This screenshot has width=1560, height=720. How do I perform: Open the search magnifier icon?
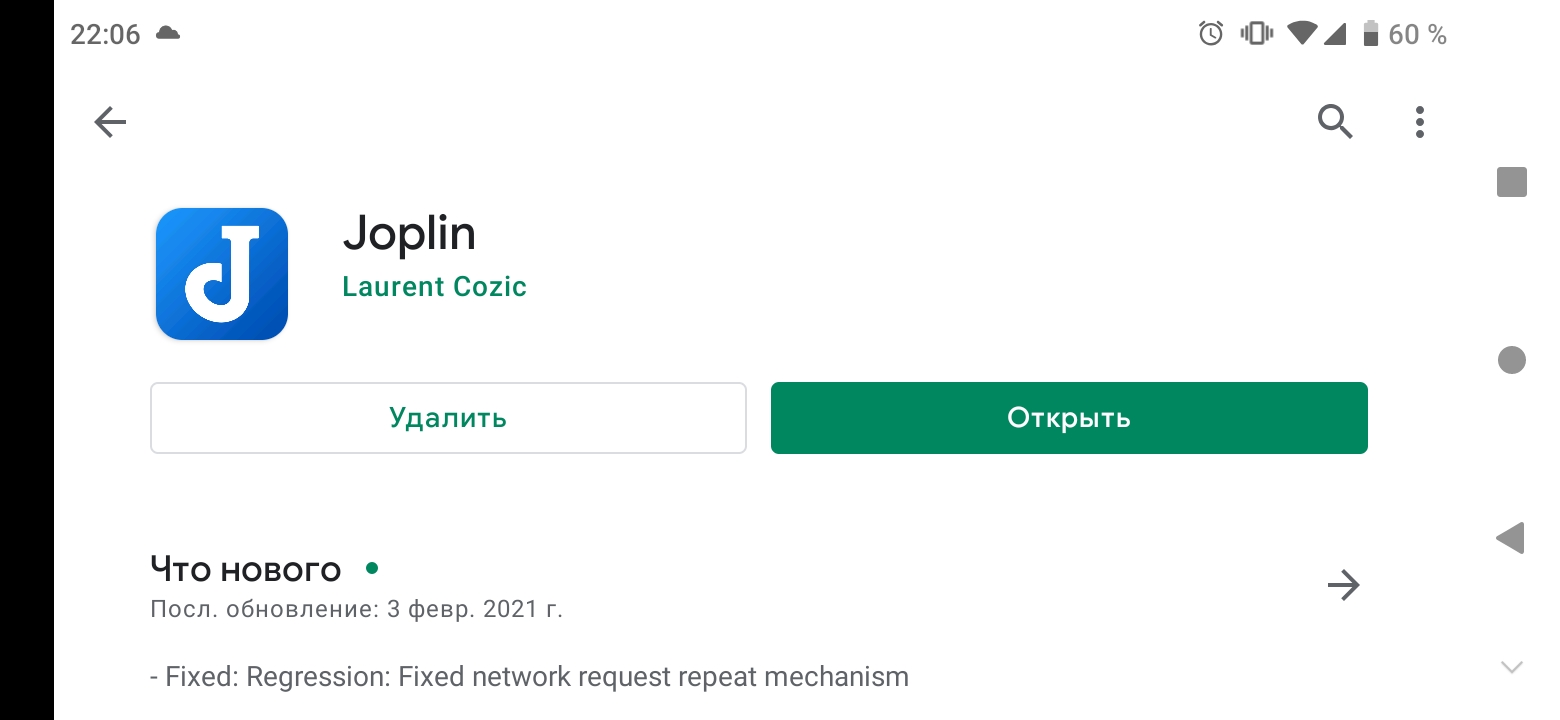point(1335,122)
